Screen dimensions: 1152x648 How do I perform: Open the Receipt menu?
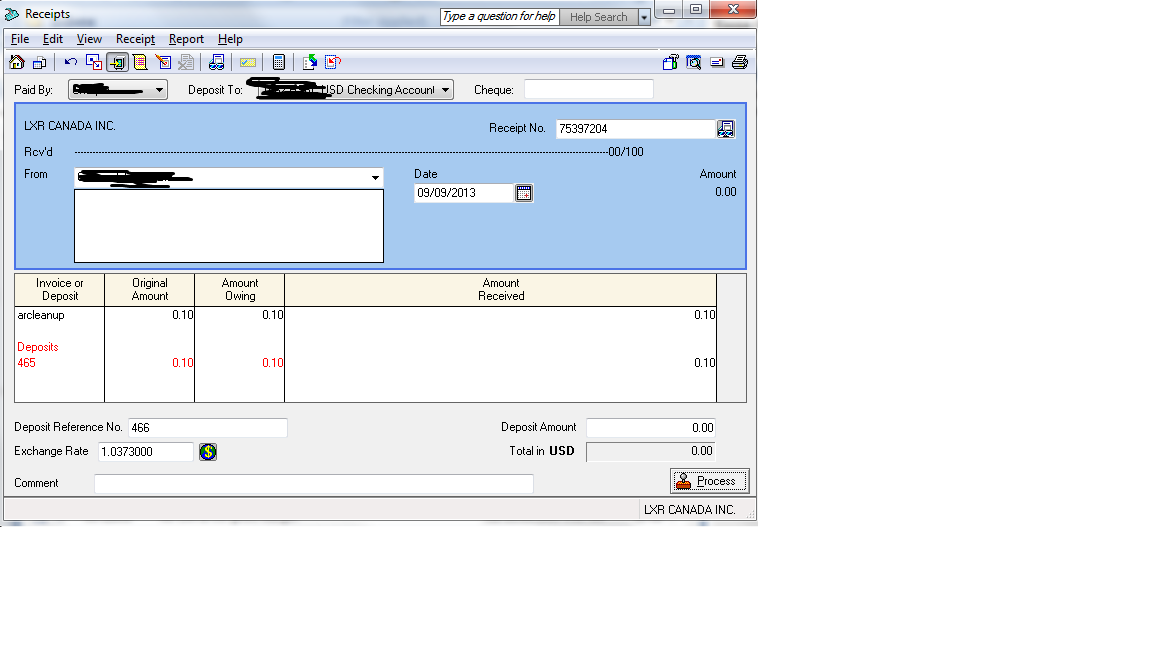click(x=135, y=39)
